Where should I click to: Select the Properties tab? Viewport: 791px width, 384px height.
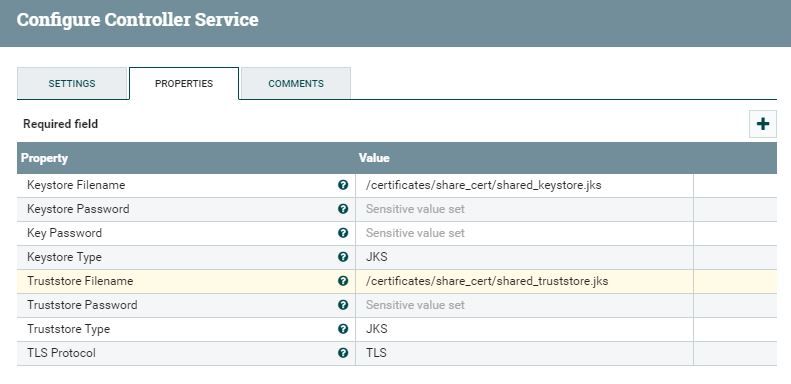[x=184, y=84]
